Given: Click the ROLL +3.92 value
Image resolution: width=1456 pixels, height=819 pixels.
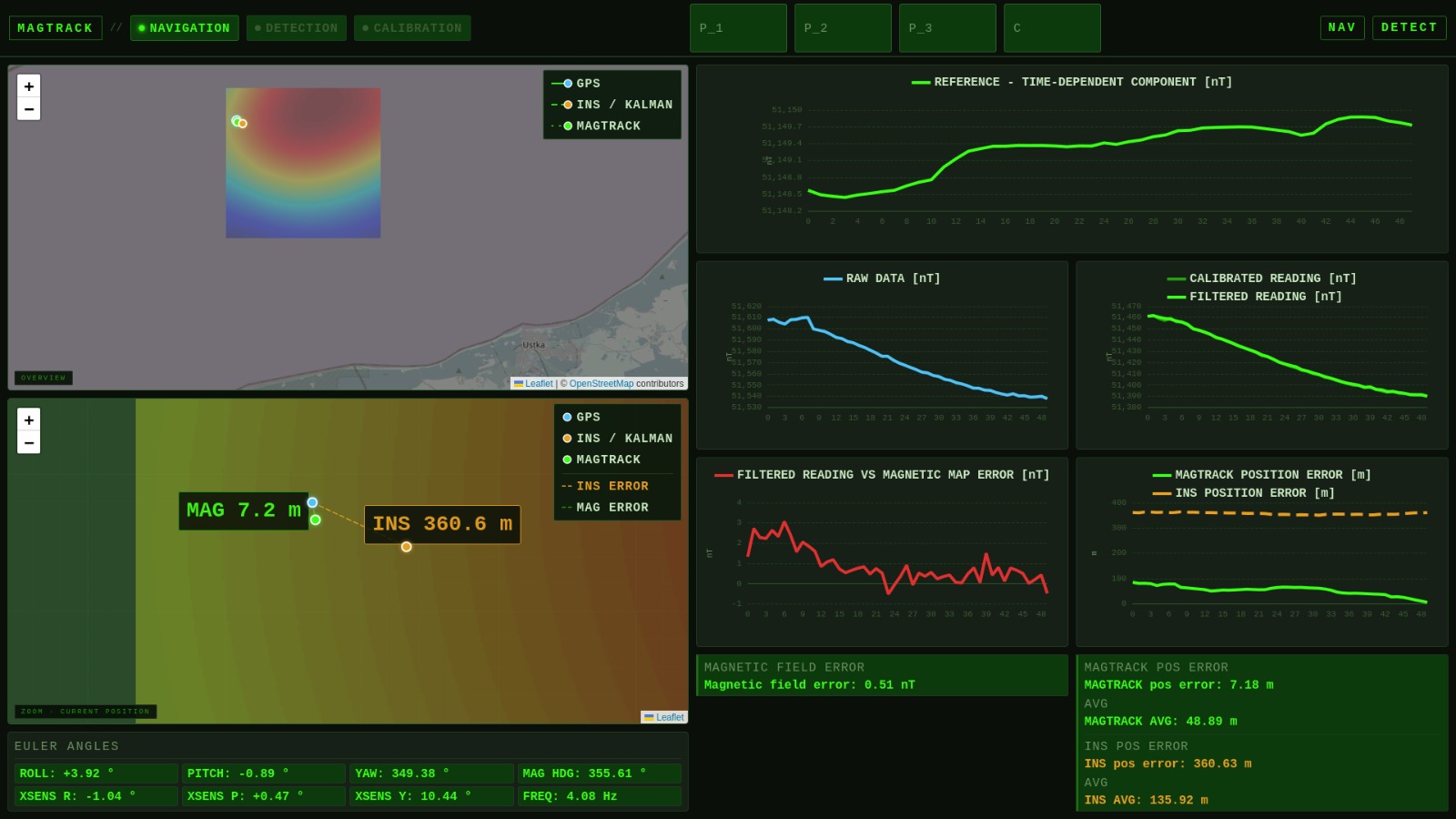Looking at the screenshot, I should coord(96,773).
